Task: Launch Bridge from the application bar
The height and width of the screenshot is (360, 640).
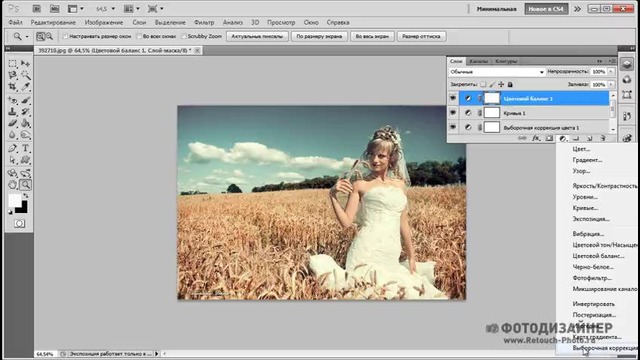Action: [36, 9]
